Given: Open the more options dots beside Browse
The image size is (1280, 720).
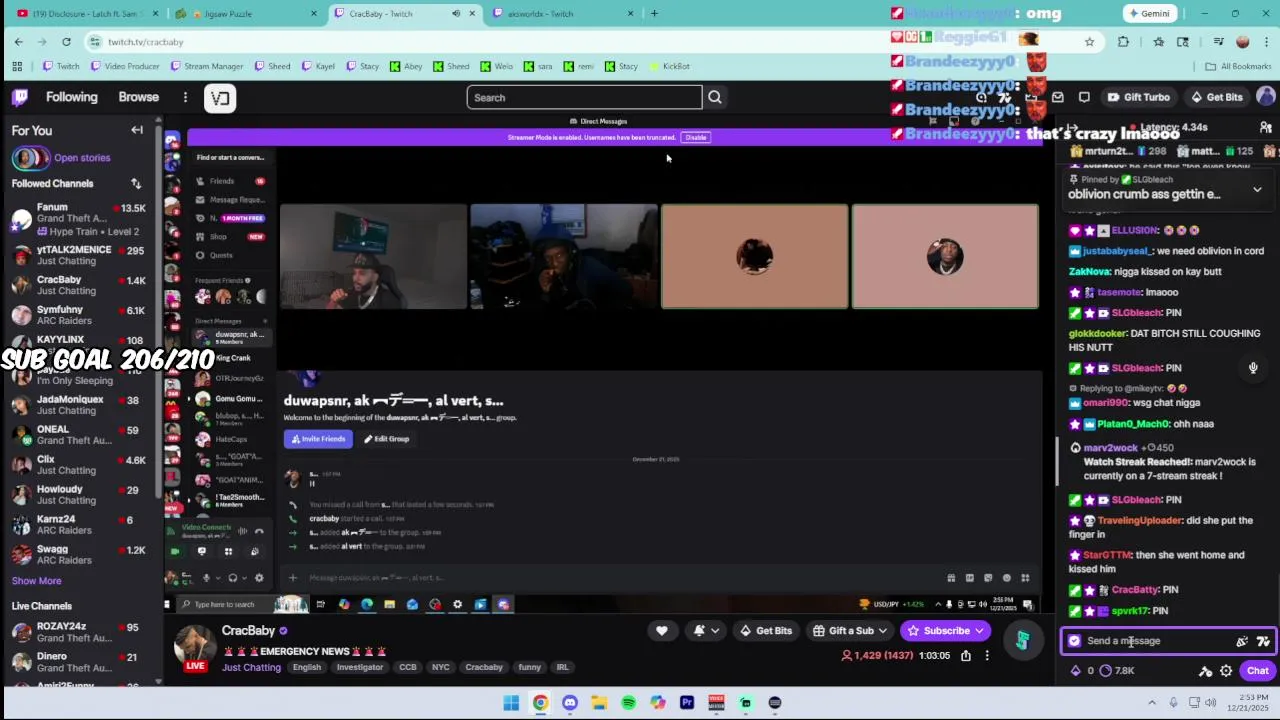Looking at the screenshot, I should pyautogui.click(x=185, y=97).
